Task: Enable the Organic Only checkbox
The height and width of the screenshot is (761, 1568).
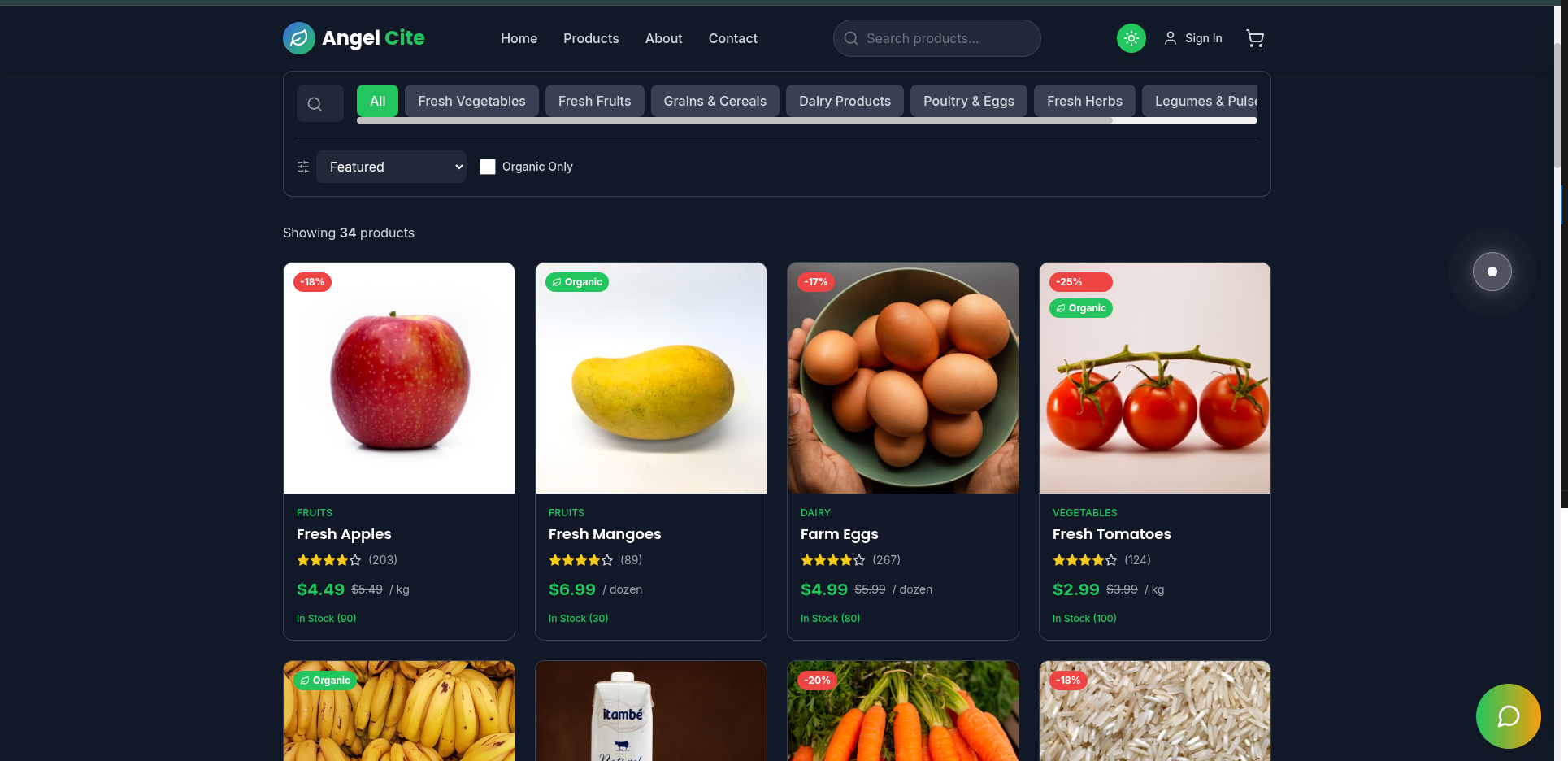Action: click(488, 167)
